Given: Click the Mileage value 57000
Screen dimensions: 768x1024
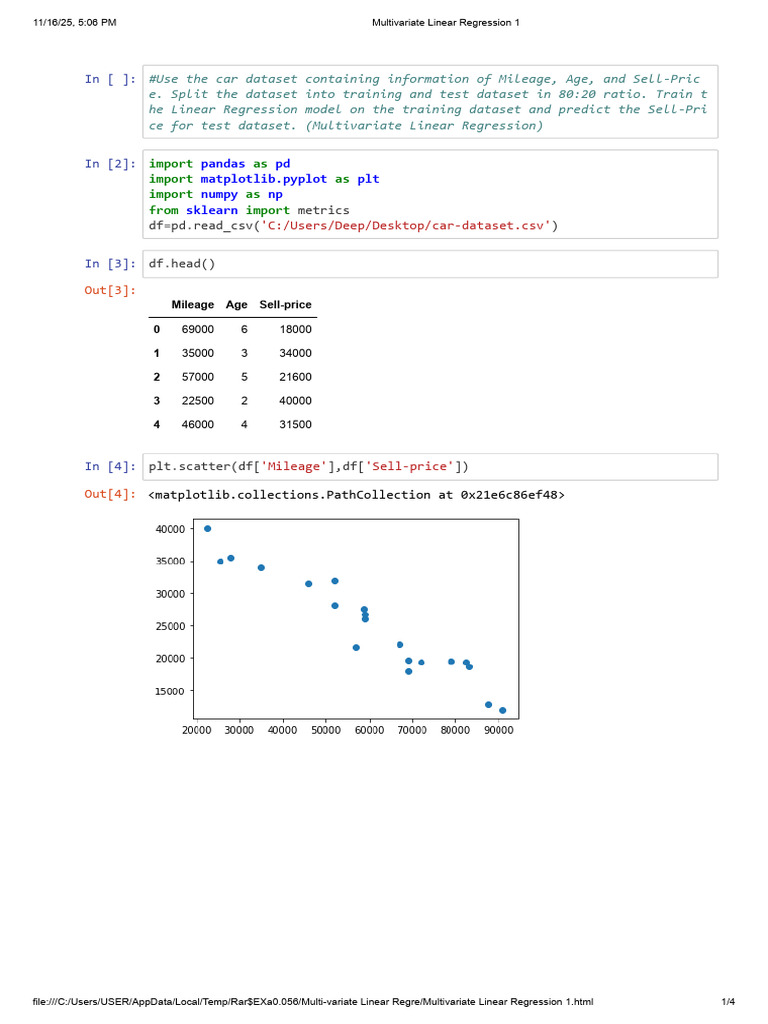Looking at the screenshot, I should click(198, 377).
